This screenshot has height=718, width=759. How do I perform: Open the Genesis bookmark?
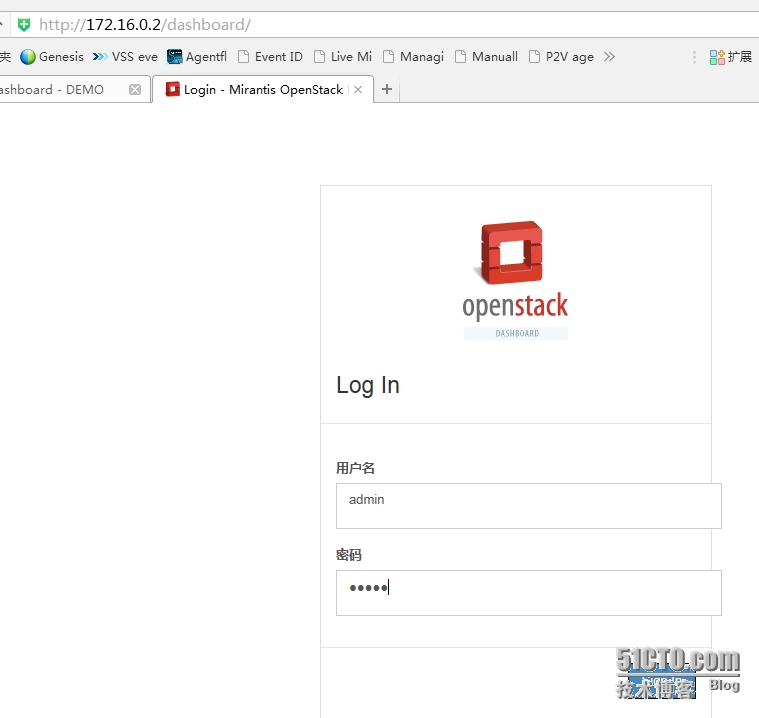coord(52,57)
